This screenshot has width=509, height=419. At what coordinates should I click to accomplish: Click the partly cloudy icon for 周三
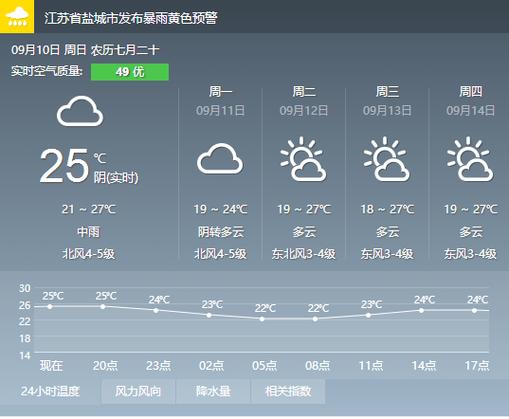click(387, 159)
